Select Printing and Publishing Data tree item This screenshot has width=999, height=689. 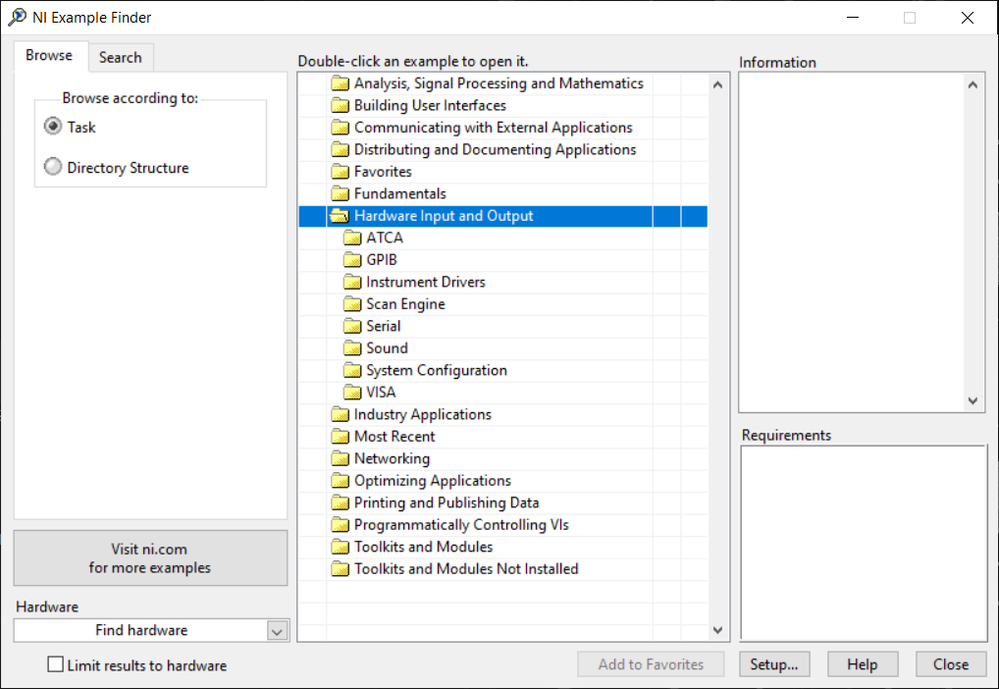(x=447, y=503)
